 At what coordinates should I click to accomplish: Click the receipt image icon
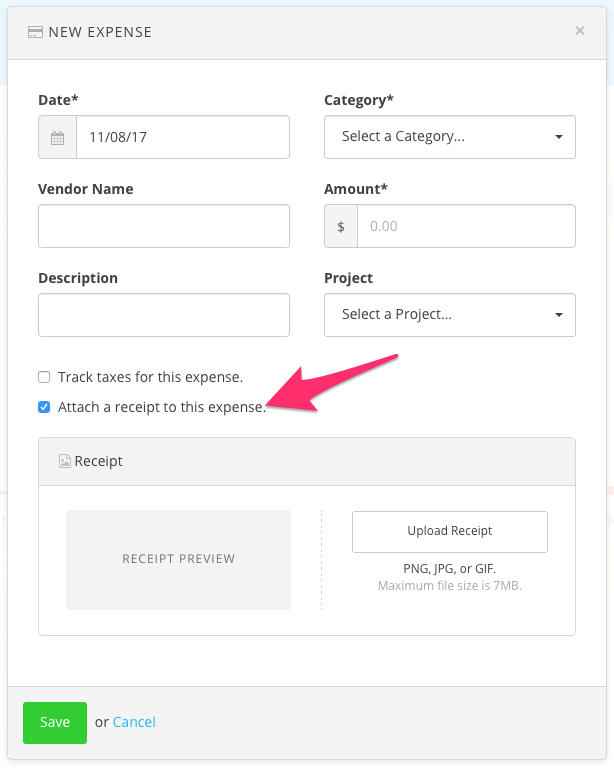click(65, 462)
